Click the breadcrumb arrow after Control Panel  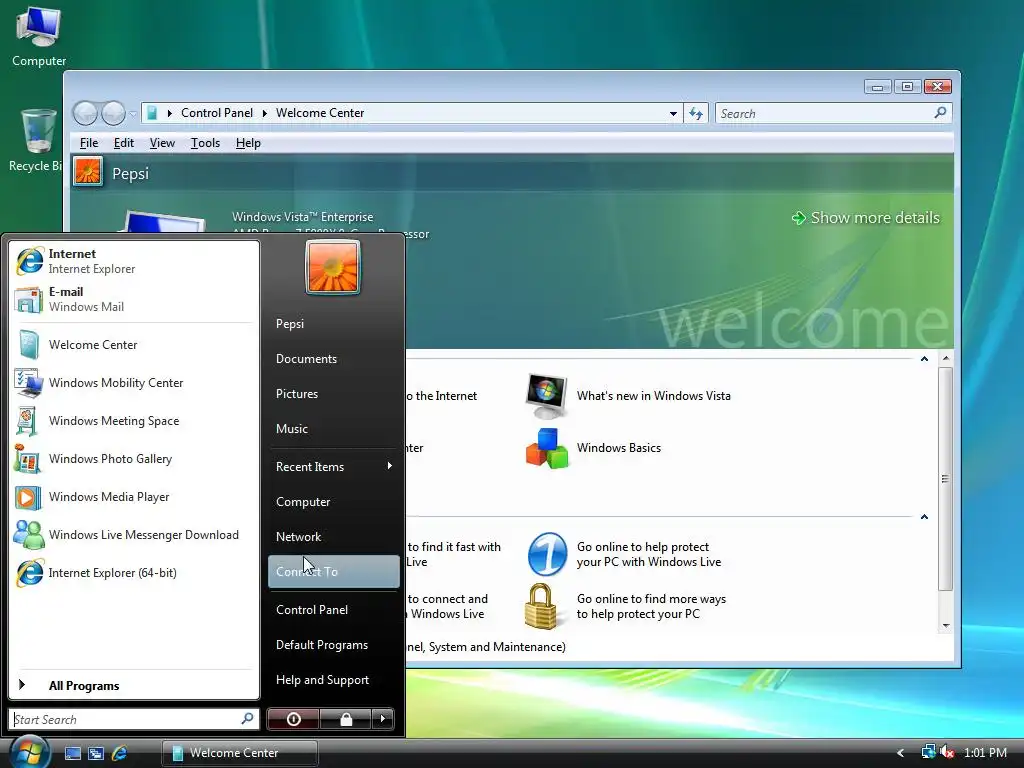click(264, 113)
